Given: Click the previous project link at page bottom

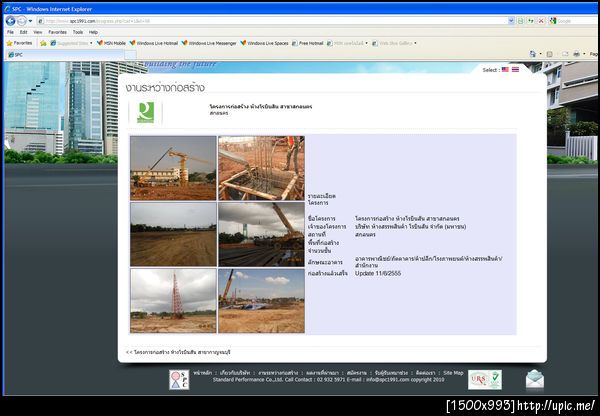Looking at the screenshot, I should point(178,352).
